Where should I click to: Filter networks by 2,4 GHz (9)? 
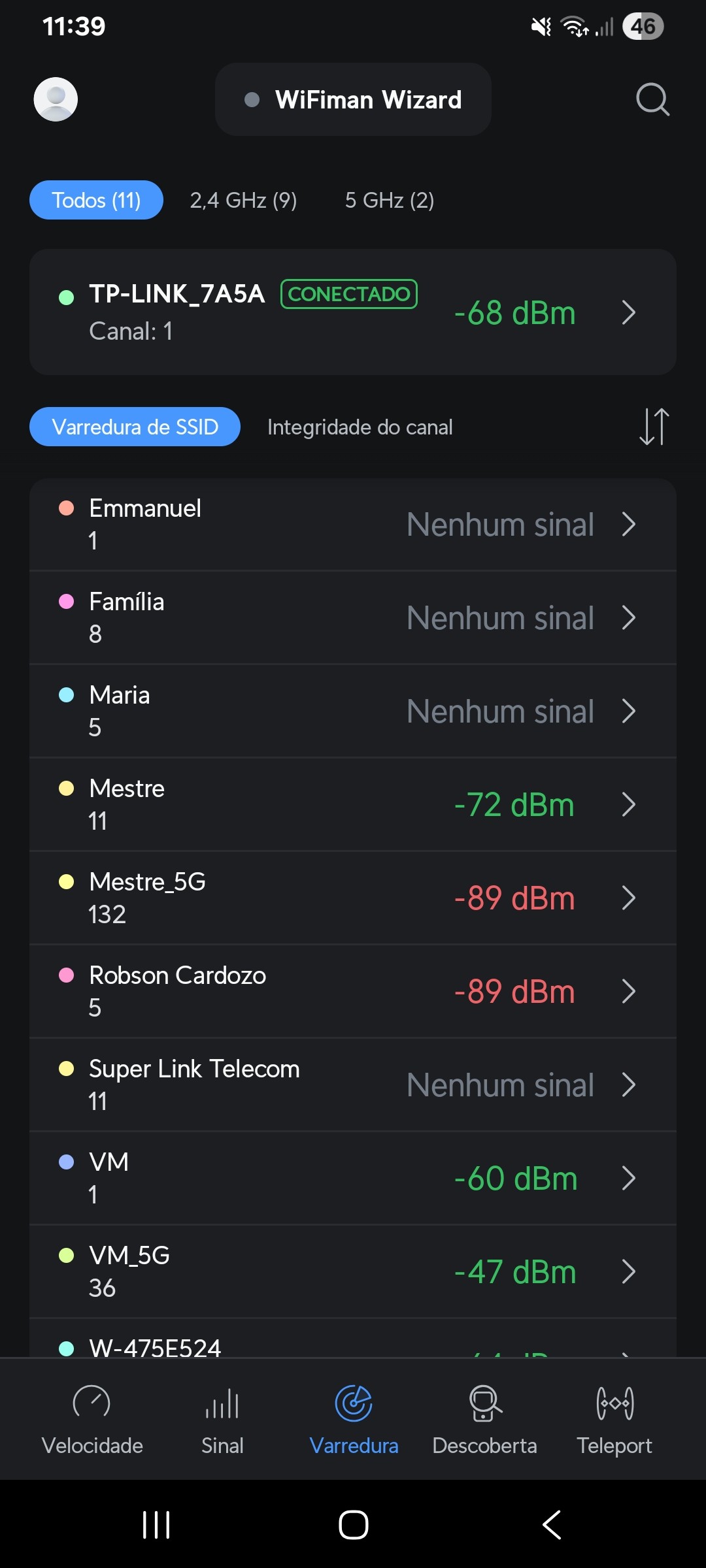[243, 200]
